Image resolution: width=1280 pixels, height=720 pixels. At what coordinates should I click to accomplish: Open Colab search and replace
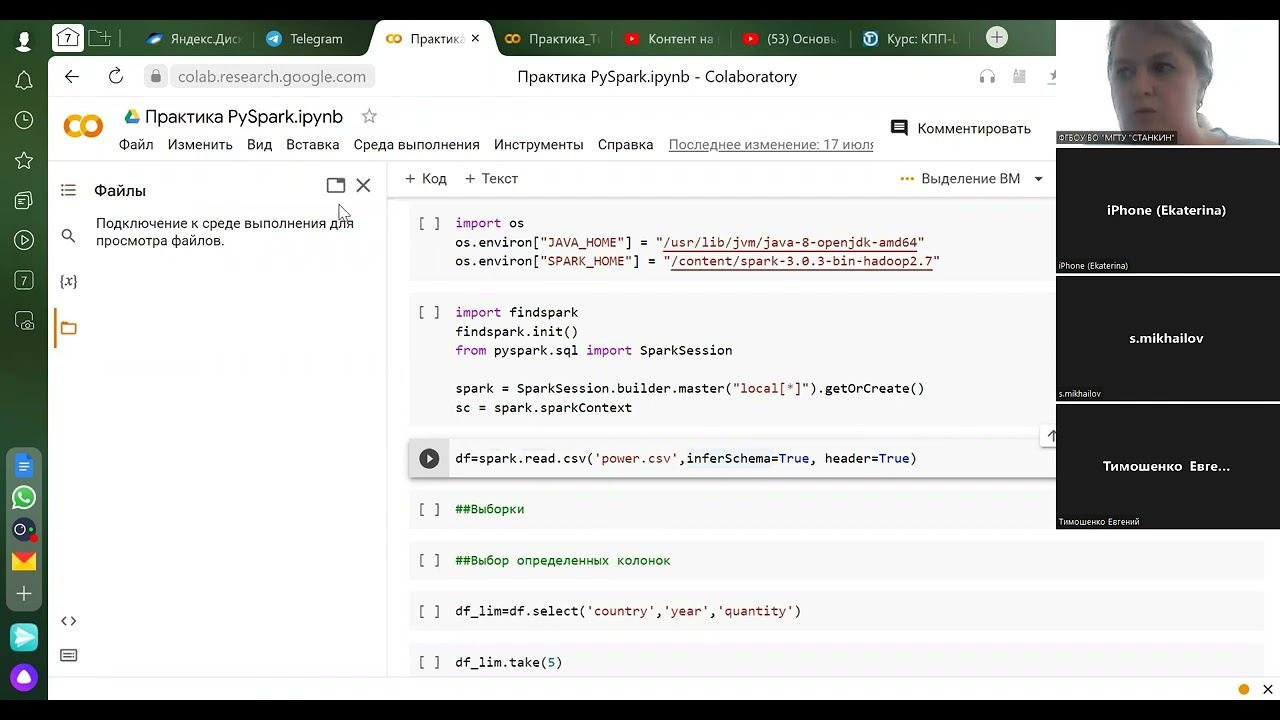point(68,236)
